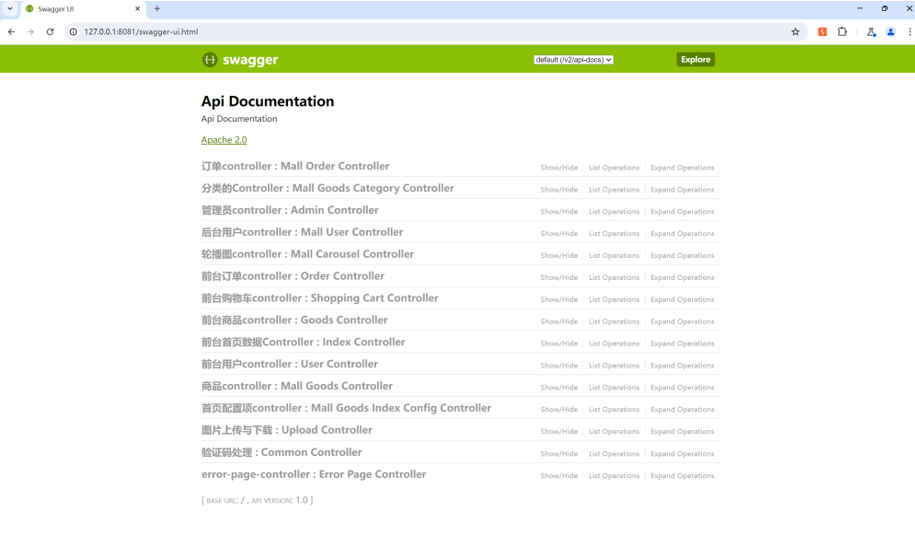Toggle Show/Hide for Error Page Controller

tap(559, 476)
